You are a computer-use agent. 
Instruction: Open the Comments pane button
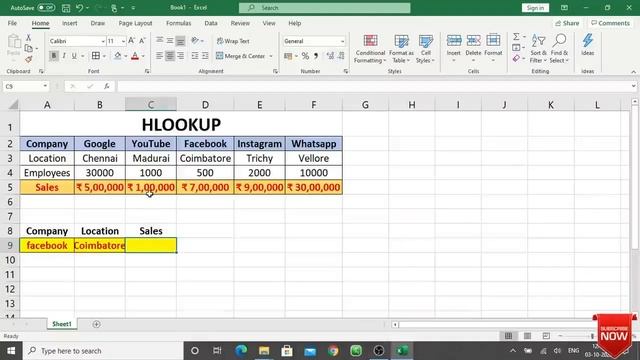click(x=611, y=23)
